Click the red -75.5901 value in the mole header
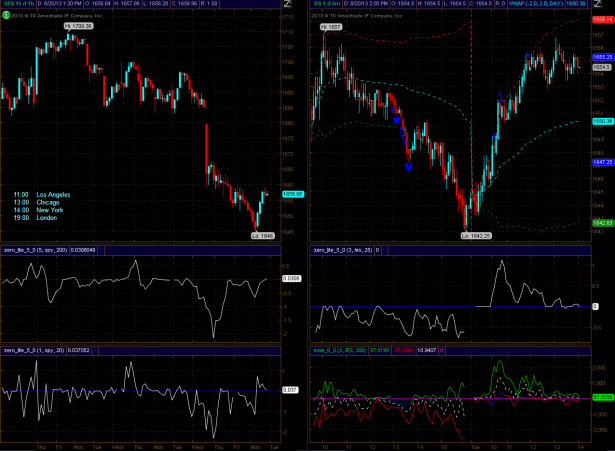Viewport: 615px width, 451px height. 404,350
